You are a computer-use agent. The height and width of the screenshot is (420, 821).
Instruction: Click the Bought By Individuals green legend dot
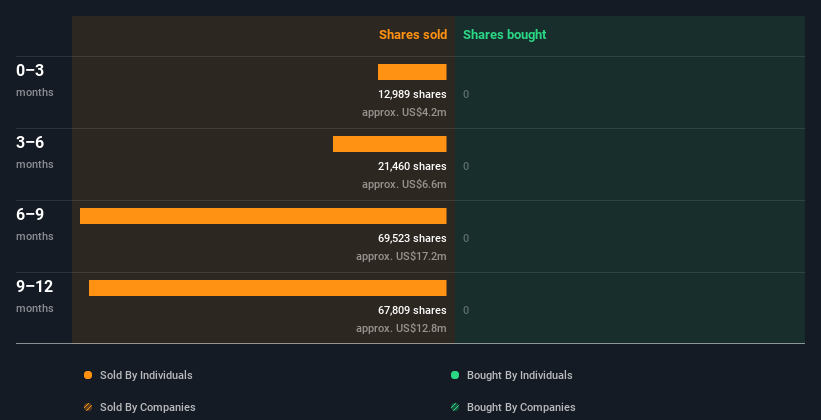[455, 375]
